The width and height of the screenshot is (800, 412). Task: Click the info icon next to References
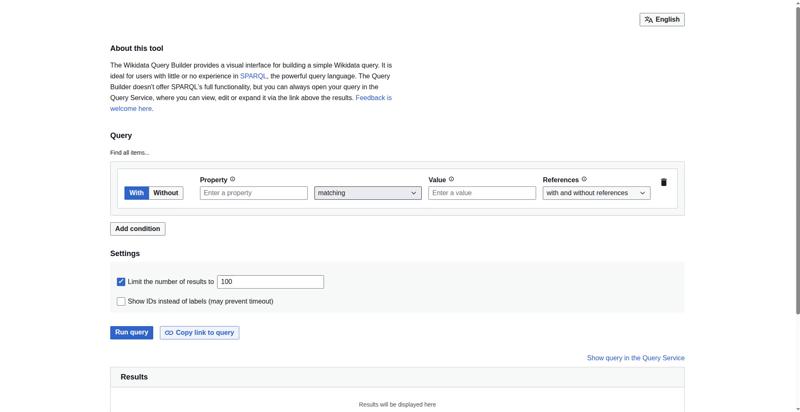(x=584, y=180)
